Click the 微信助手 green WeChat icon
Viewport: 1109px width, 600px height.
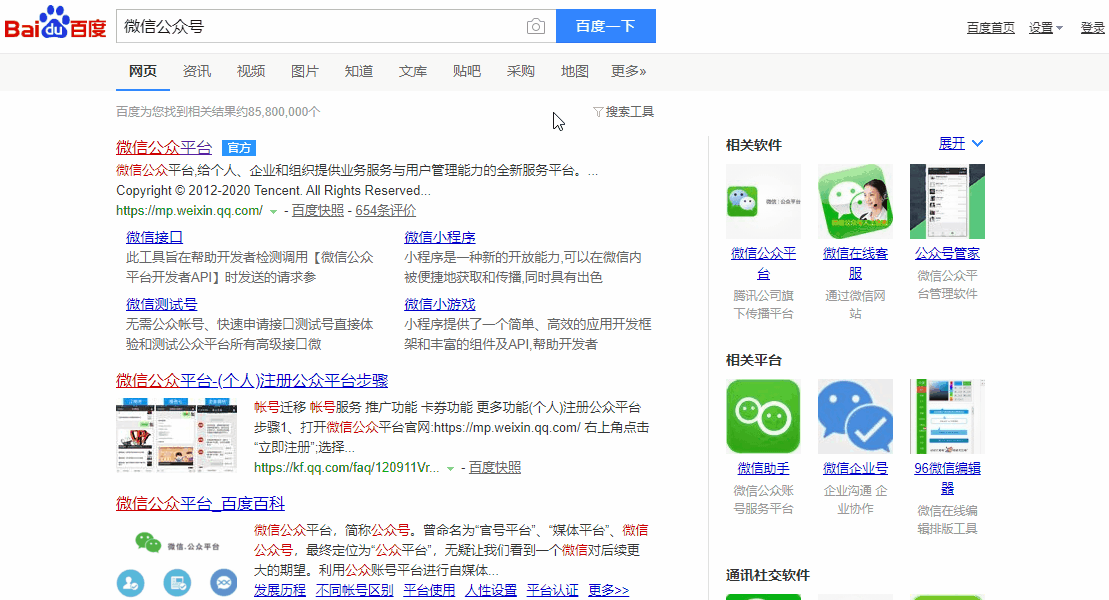point(763,416)
